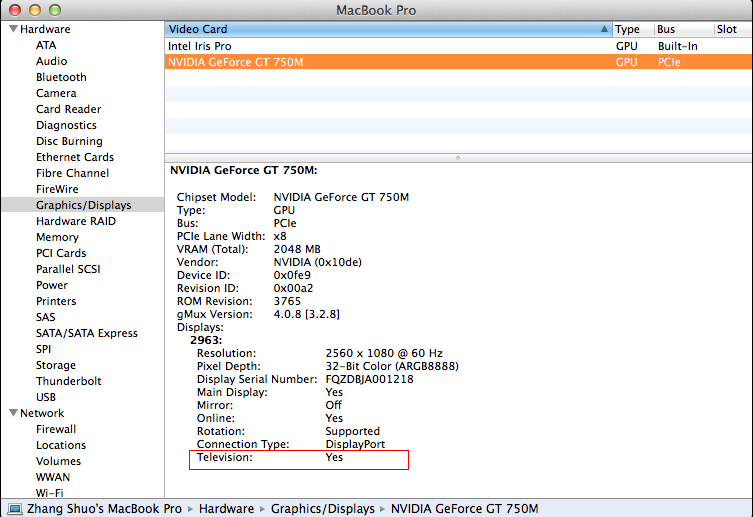
Task: Click Hardware in the bottom path bar
Action: click(226, 509)
